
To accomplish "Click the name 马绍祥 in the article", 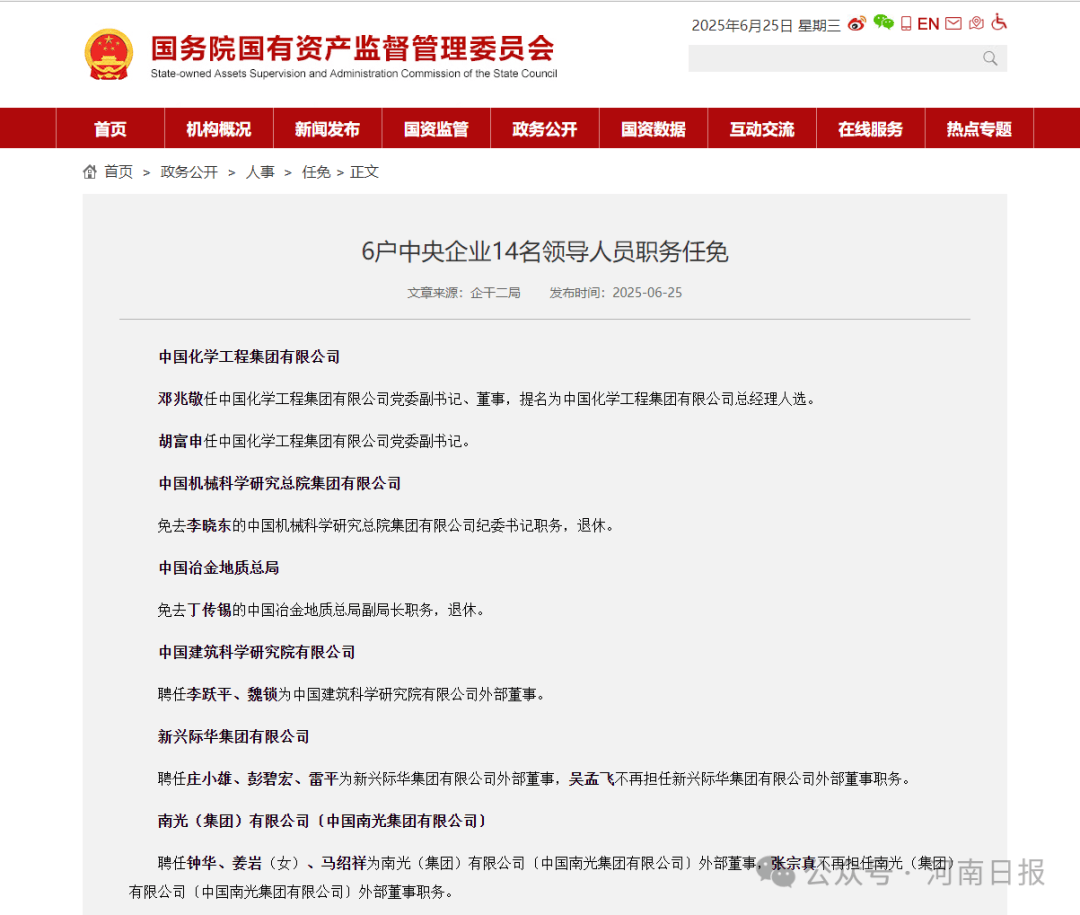I will [343, 863].
